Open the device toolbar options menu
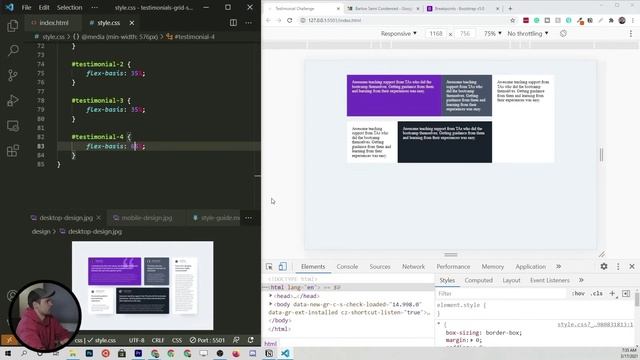The image size is (640, 360). pyautogui.click(x=631, y=34)
